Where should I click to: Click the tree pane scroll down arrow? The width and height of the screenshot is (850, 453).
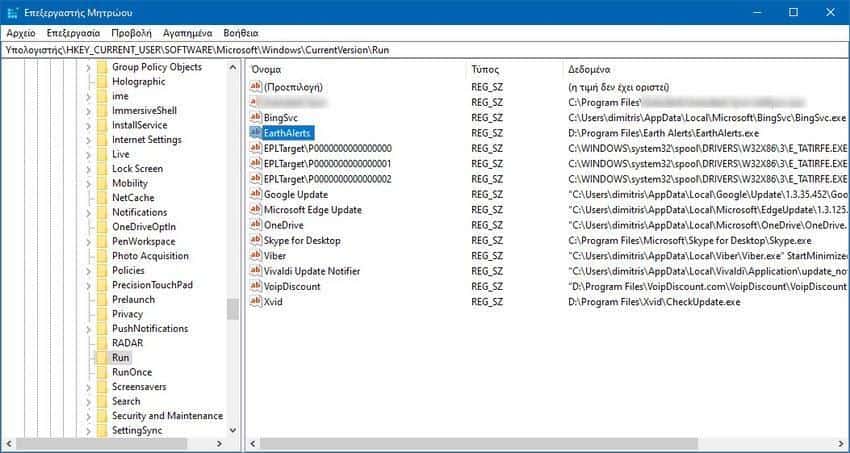[x=233, y=430]
